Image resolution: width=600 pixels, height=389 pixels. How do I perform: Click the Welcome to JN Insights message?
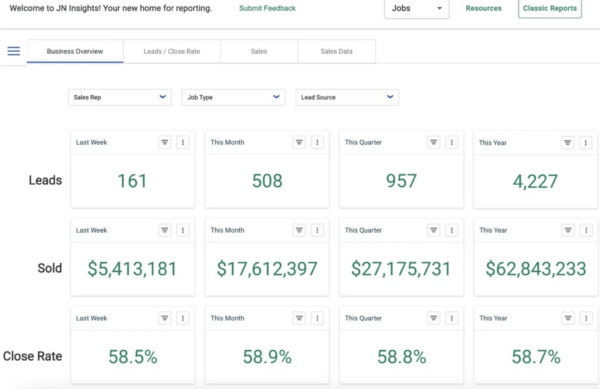[111, 8]
